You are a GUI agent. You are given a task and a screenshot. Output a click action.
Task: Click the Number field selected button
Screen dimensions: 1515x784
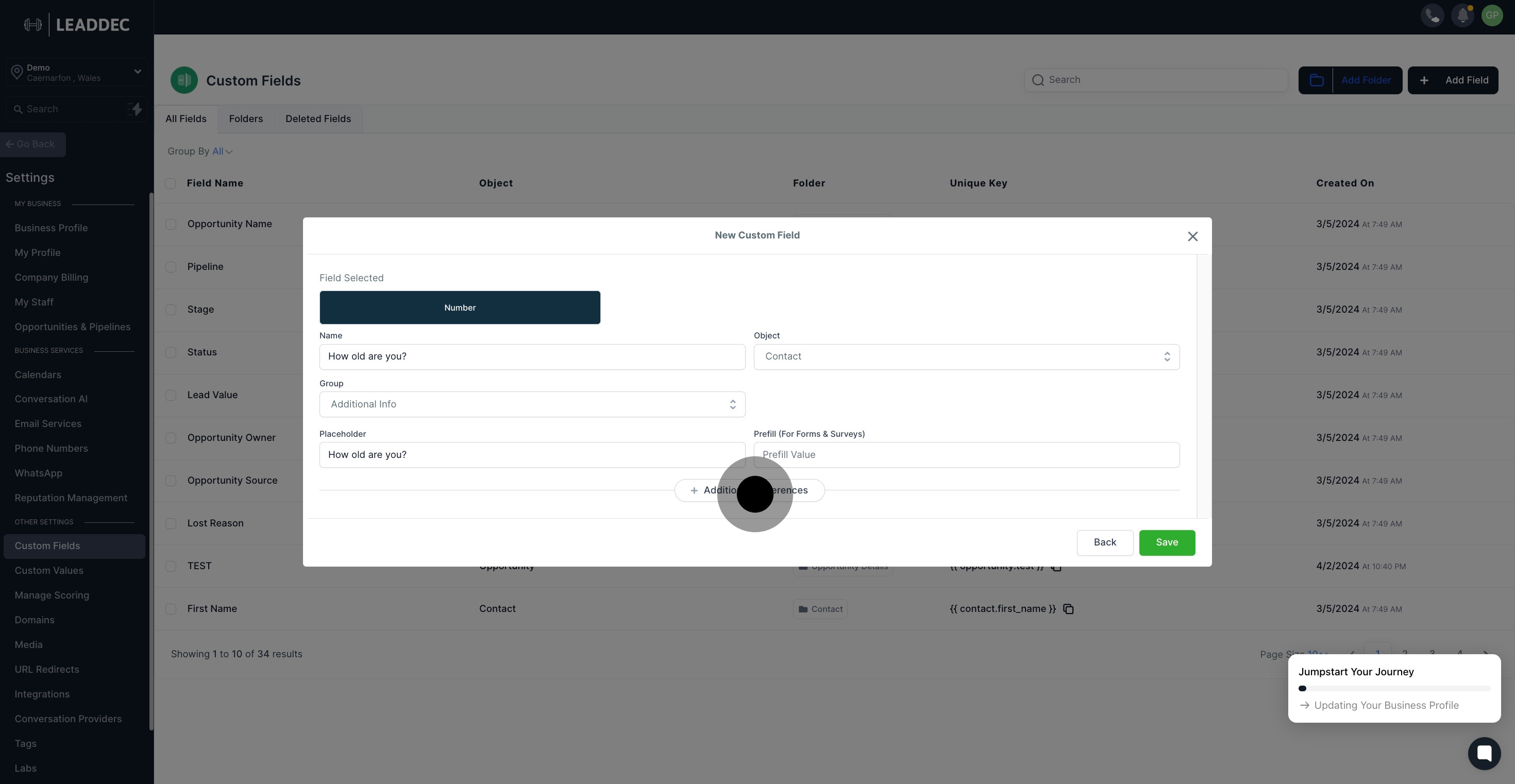460,308
